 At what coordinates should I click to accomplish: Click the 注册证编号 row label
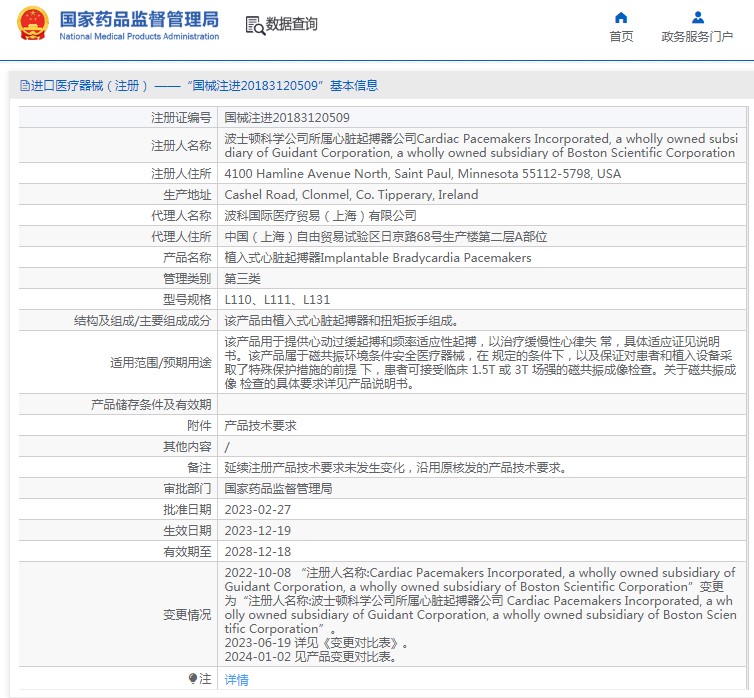(181, 118)
